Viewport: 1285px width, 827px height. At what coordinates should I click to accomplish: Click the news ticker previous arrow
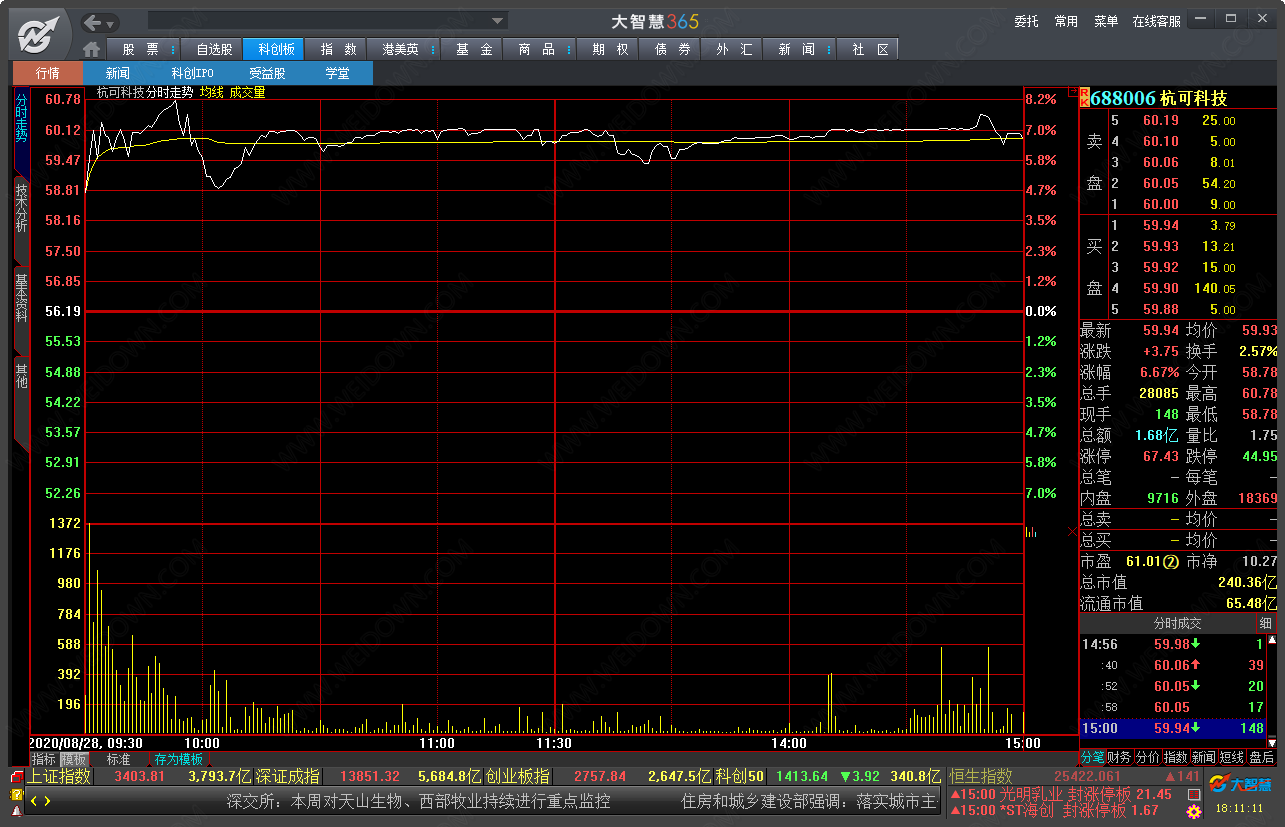click(x=33, y=801)
